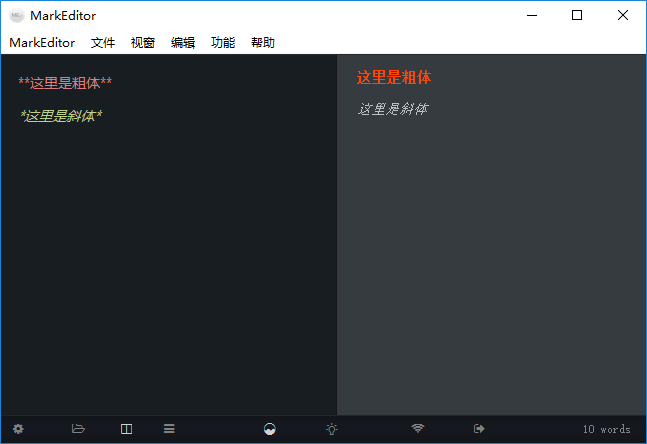Open the 文件 menu
647x444 pixels.
pyautogui.click(x=103, y=43)
